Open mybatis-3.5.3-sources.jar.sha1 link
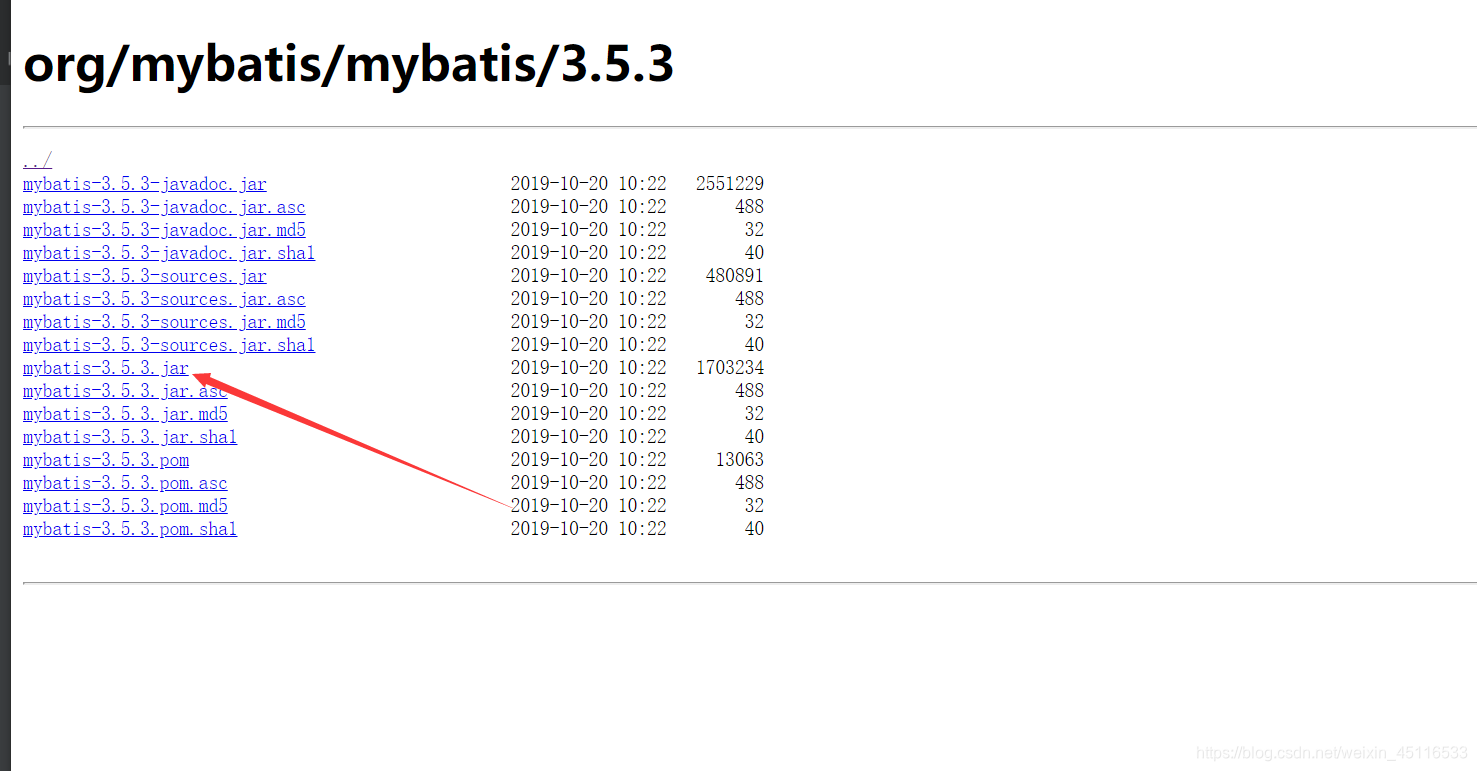Image resolution: width=1477 pixels, height=771 pixels. point(169,345)
